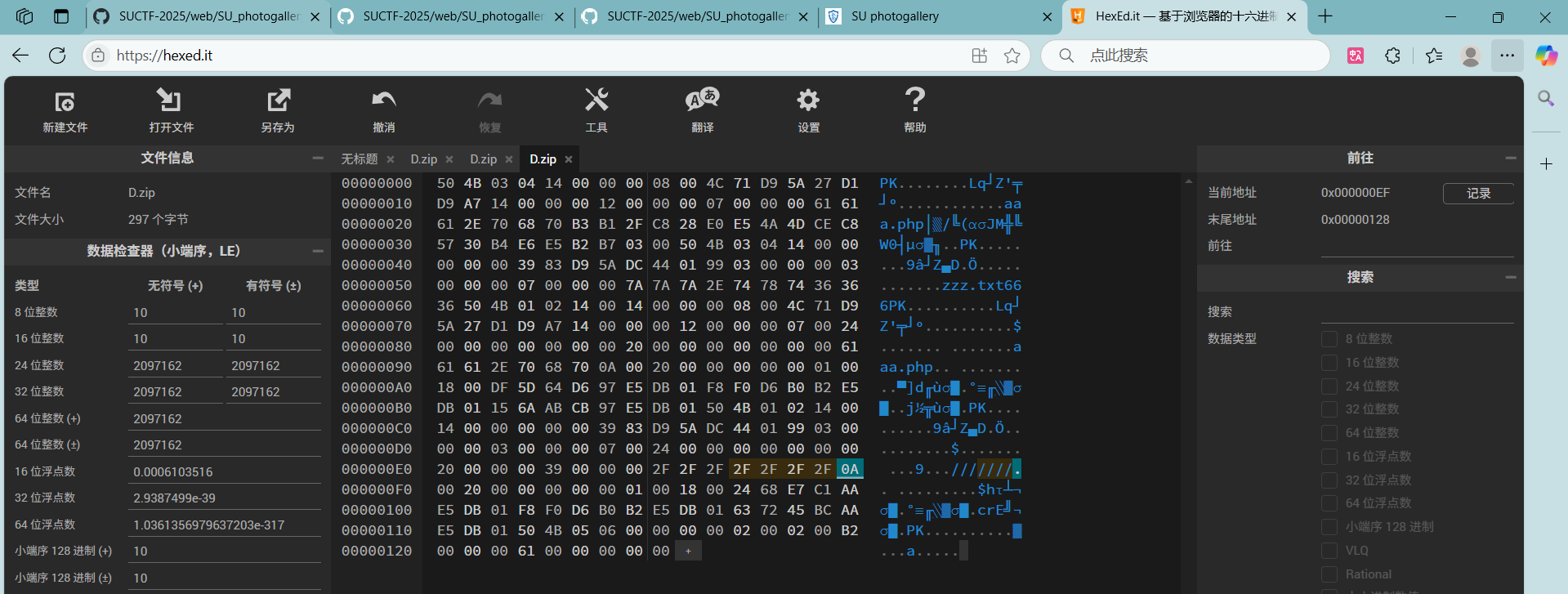Image resolution: width=1568 pixels, height=594 pixels.
Task: Enable the 24 位整数 search type checkbox
Action: click(x=1329, y=386)
